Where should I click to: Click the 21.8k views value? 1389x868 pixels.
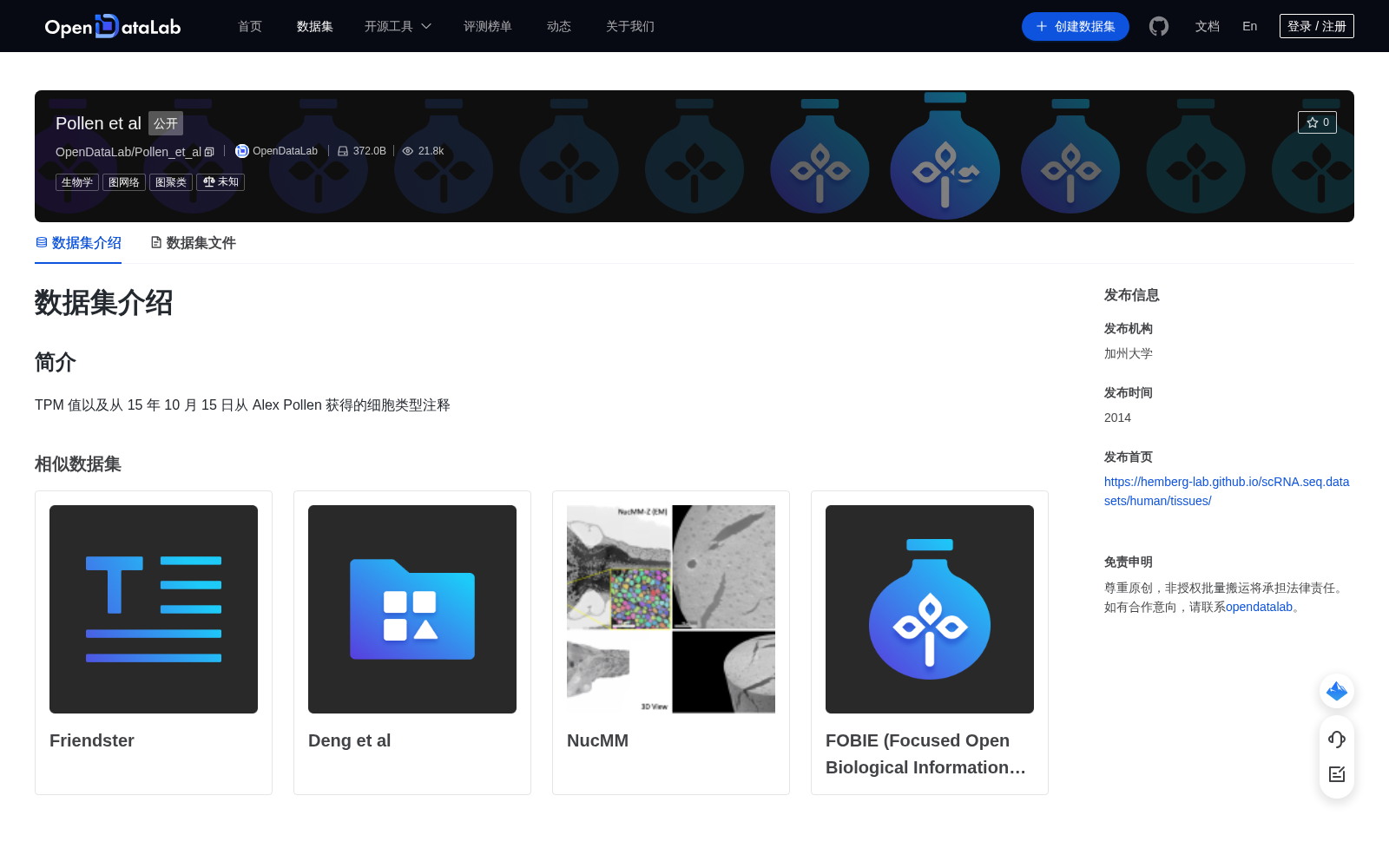coord(431,151)
